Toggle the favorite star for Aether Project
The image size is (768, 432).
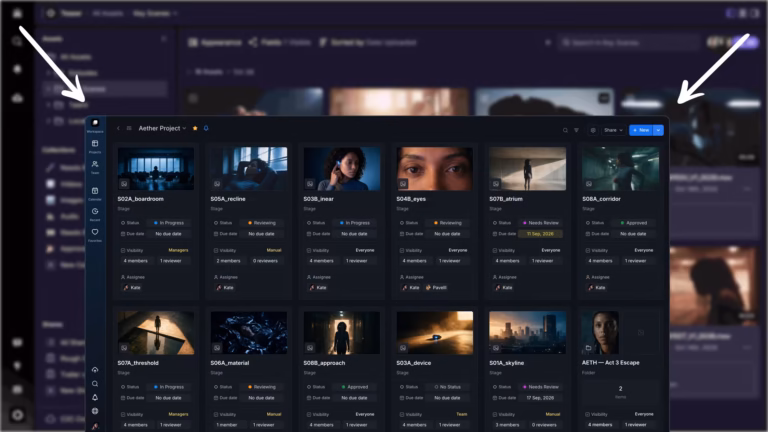click(195, 128)
